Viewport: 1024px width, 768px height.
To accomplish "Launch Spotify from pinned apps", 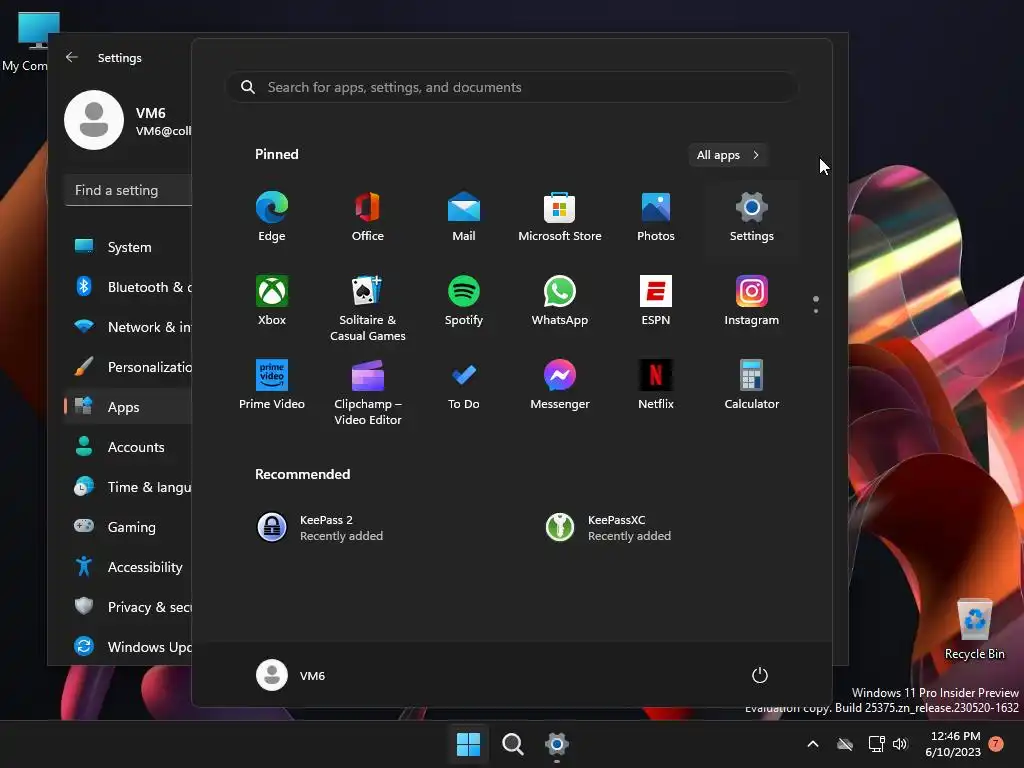I will [x=464, y=300].
